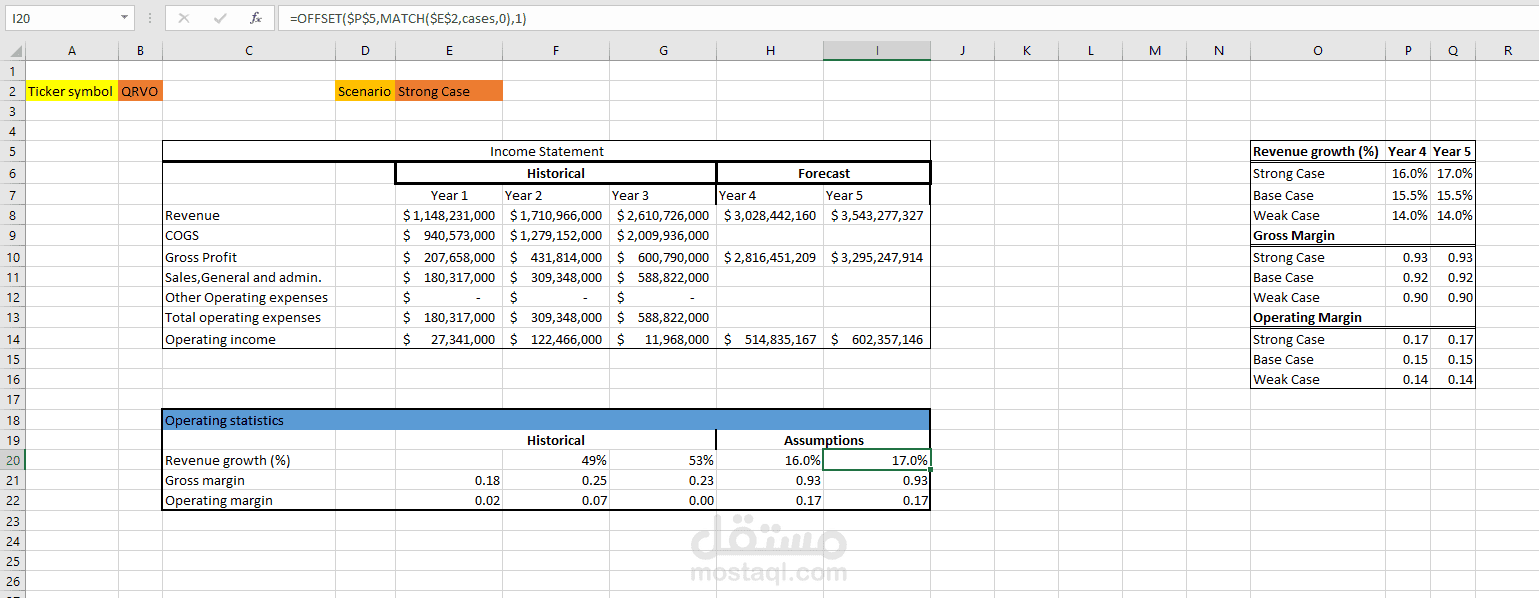Click Base Case 15.5% in column P
The width and height of the screenshot is (1539, 598).
1408,195
